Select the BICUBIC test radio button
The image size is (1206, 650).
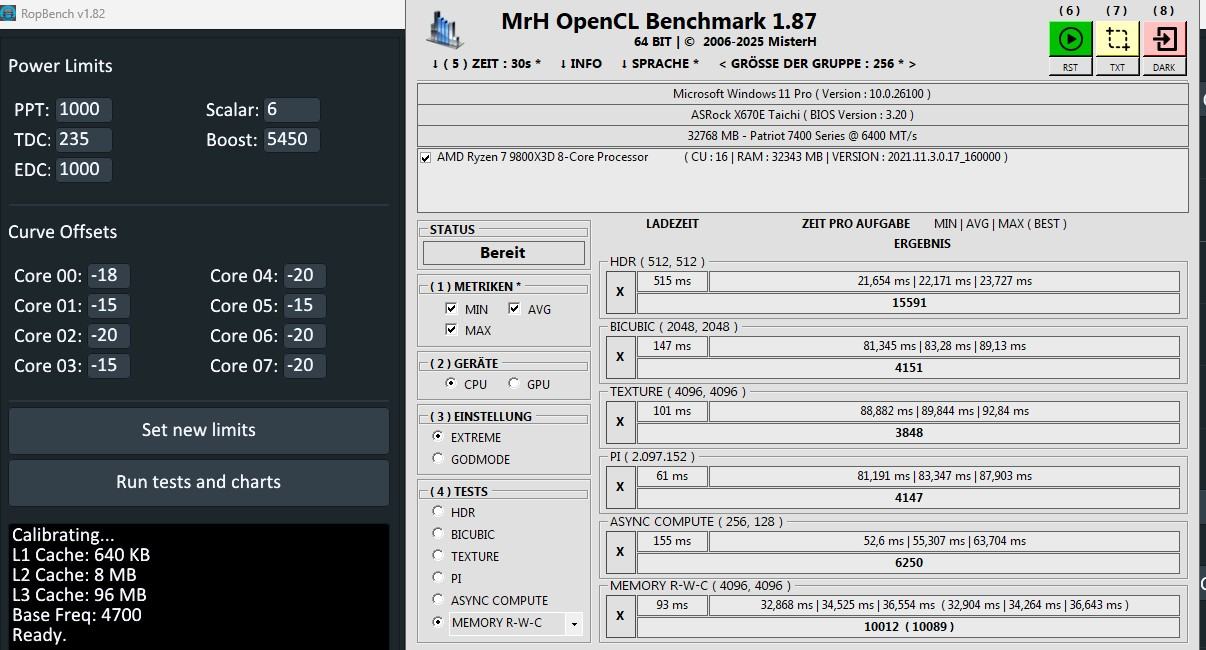(x=437, y=533)
